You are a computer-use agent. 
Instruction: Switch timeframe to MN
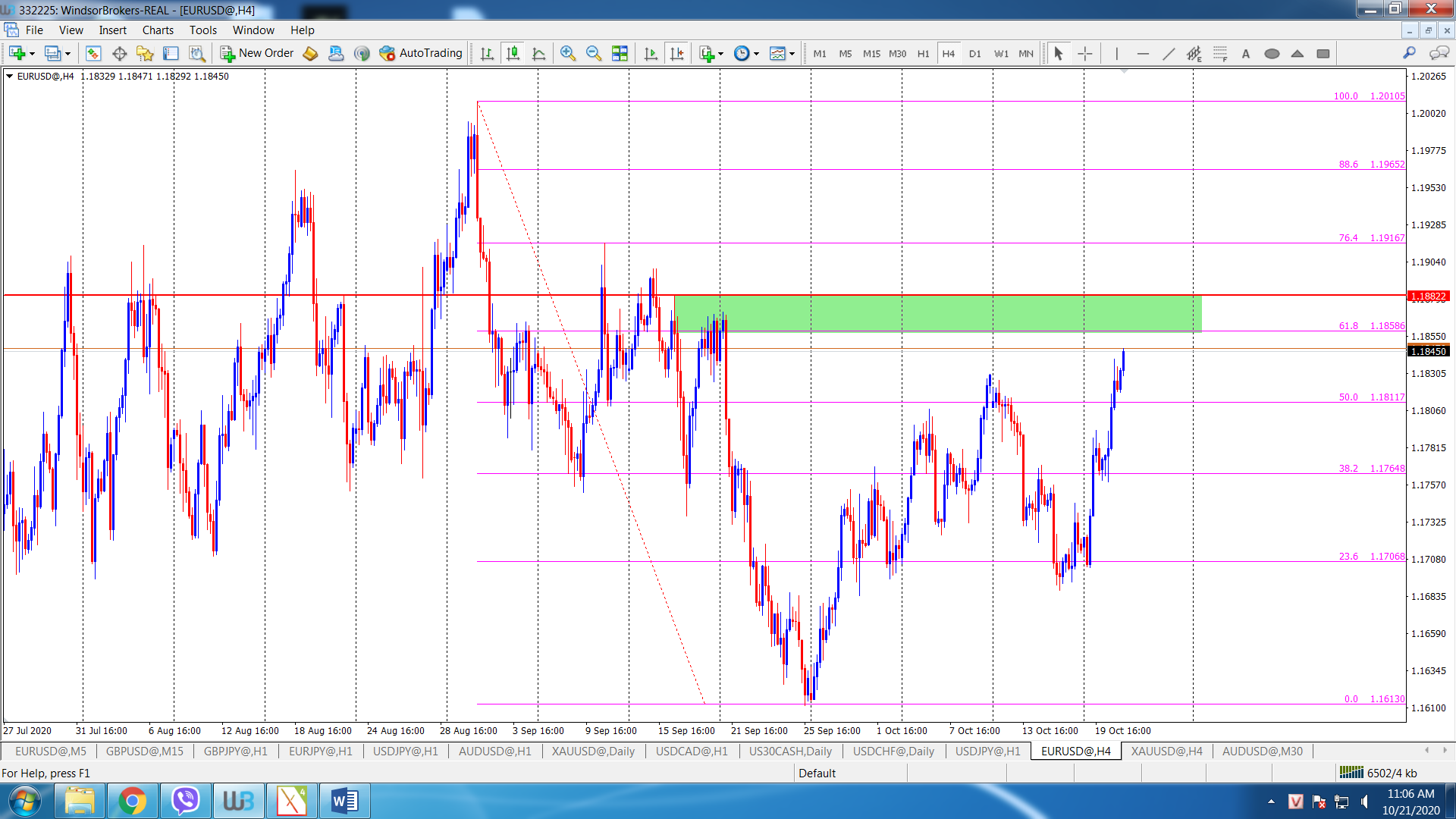(1026, 53)
